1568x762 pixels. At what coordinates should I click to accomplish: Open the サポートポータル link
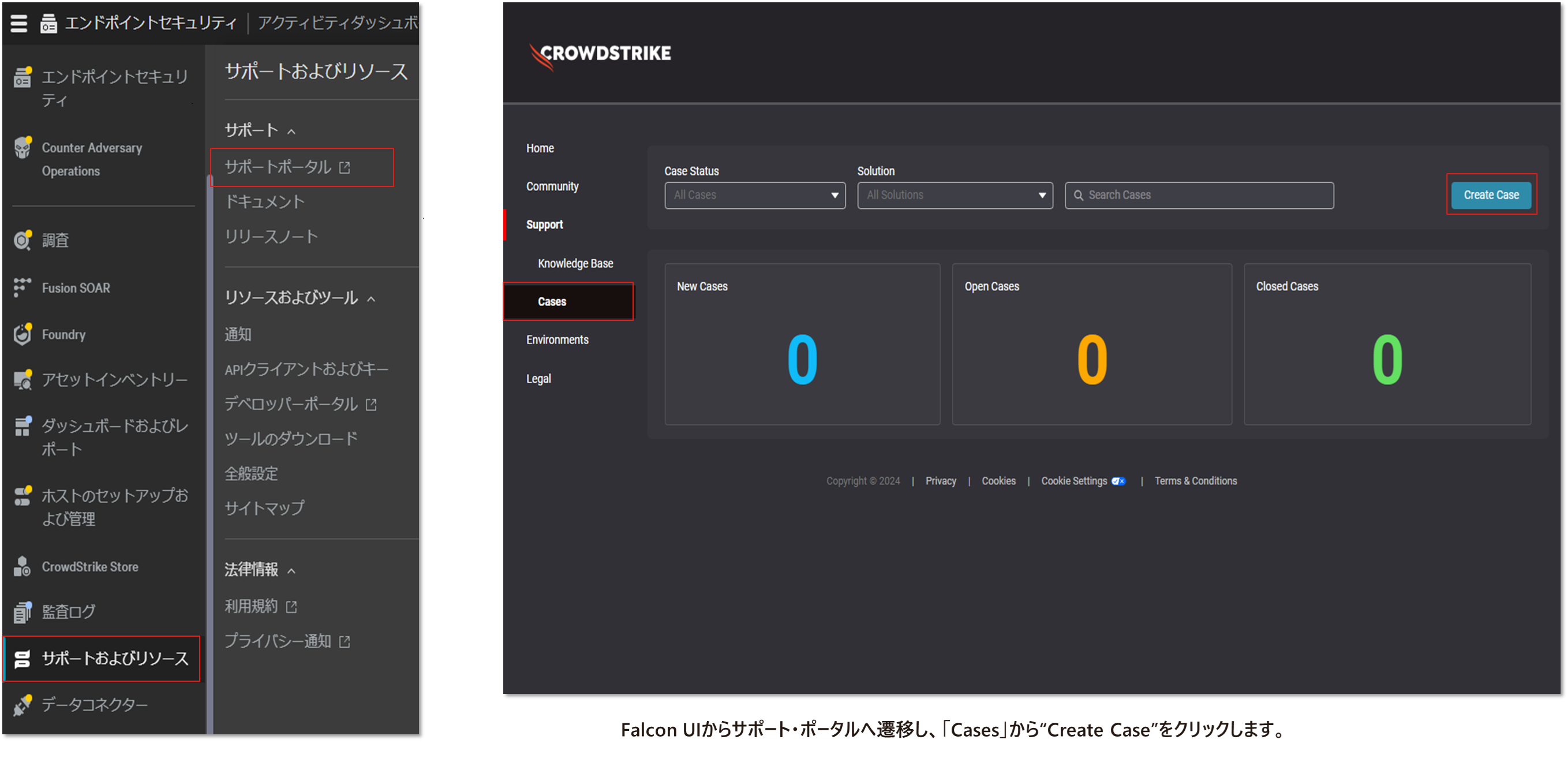click(x=278, y=167)
